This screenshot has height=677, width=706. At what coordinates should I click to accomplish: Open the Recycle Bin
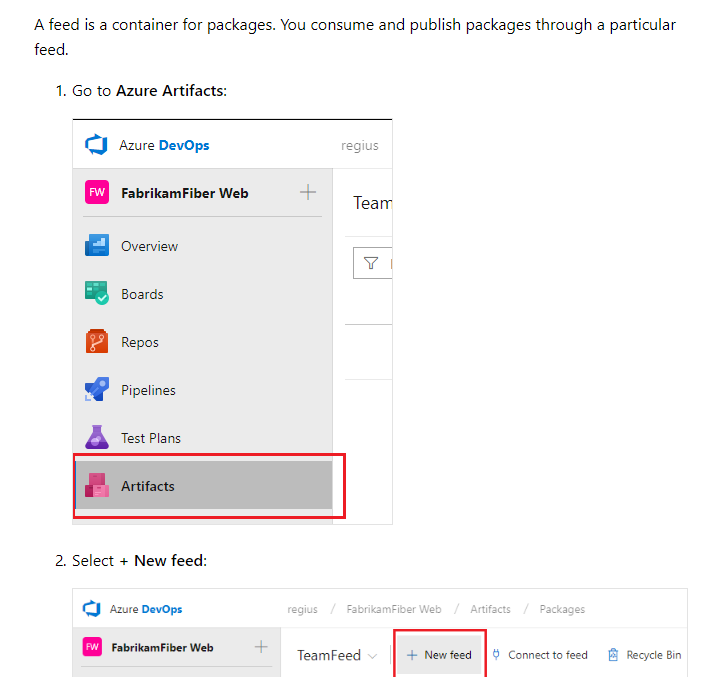click(x=644, y=655)
